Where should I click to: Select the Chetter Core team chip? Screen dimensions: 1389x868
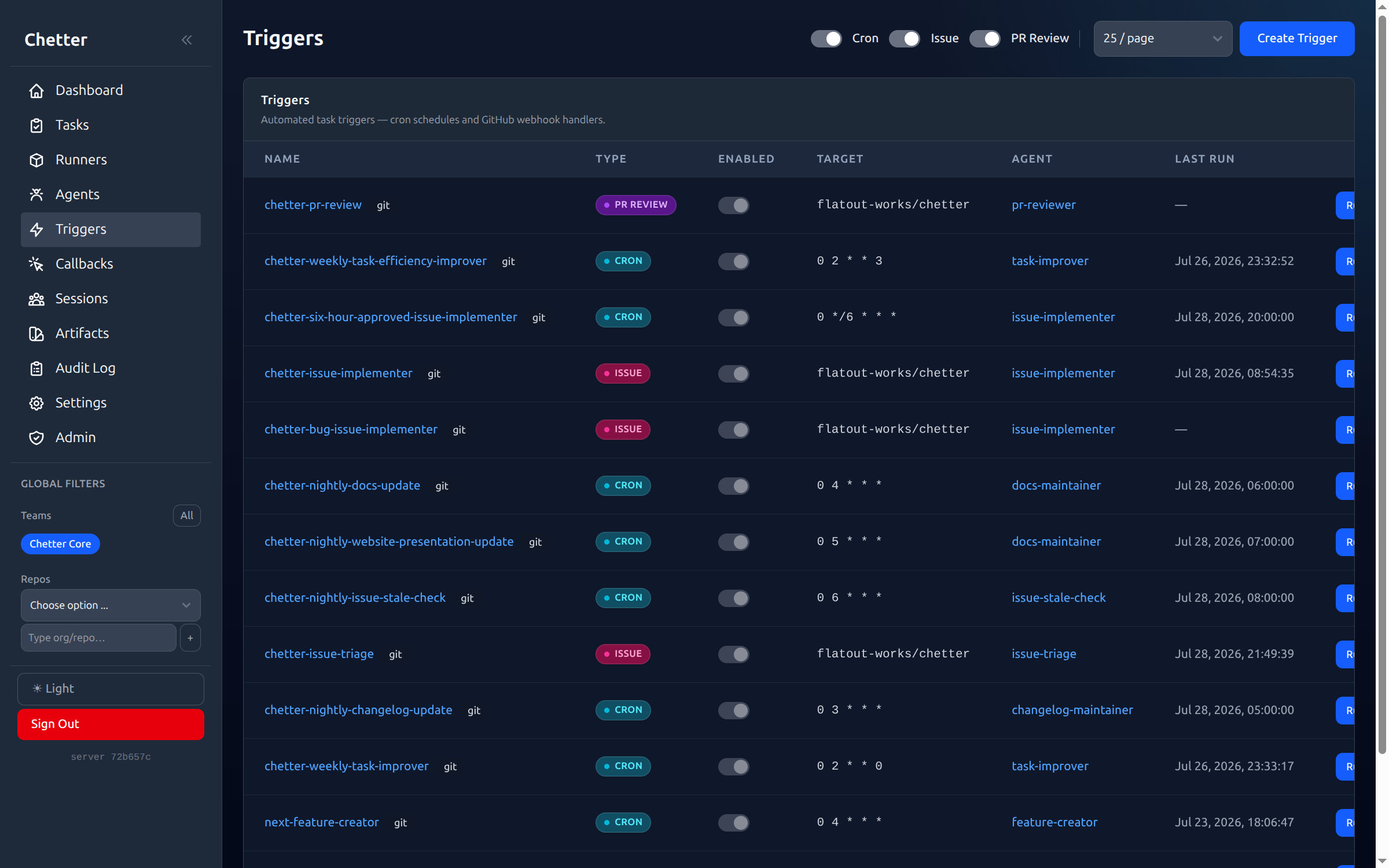(60, 544)
